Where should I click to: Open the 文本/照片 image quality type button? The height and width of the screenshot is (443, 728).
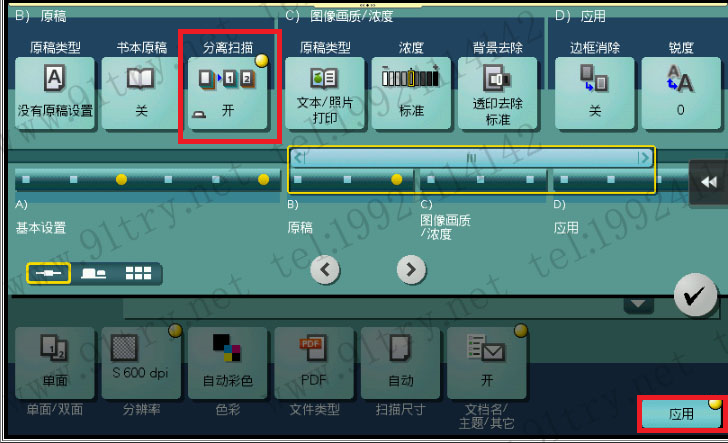click(x=325, y=93)
